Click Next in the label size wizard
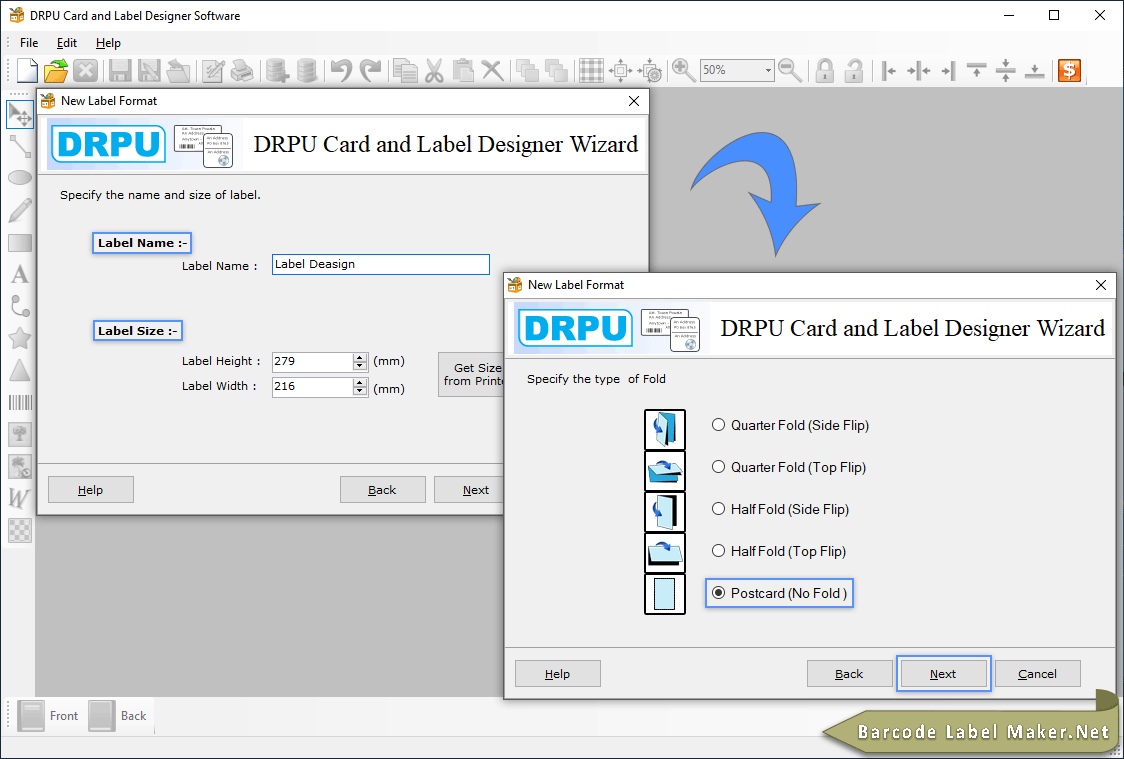 (470, 490)
